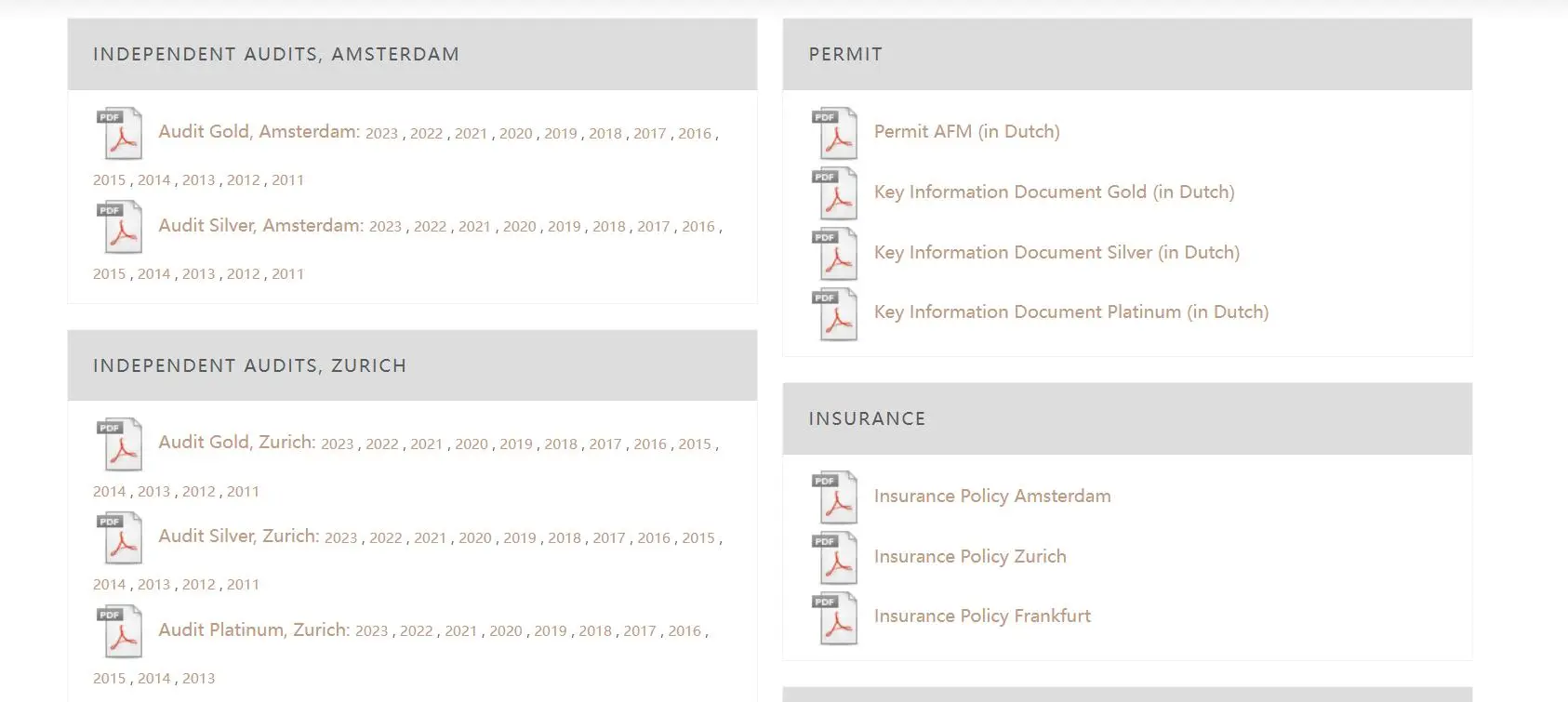Image resolution: width=1568 pixels, height=702 pixels.
Task: Click the Permit section heading
Action: [845, 55]
